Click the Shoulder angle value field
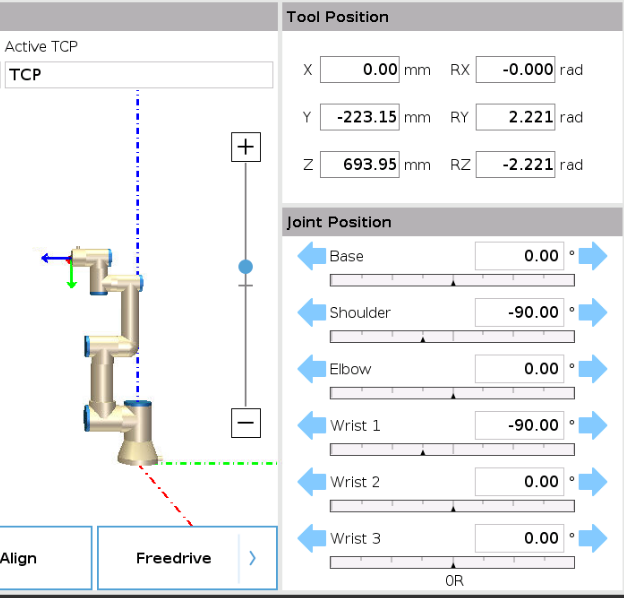Viewport: 624px width, 598px height. [519, 312]
